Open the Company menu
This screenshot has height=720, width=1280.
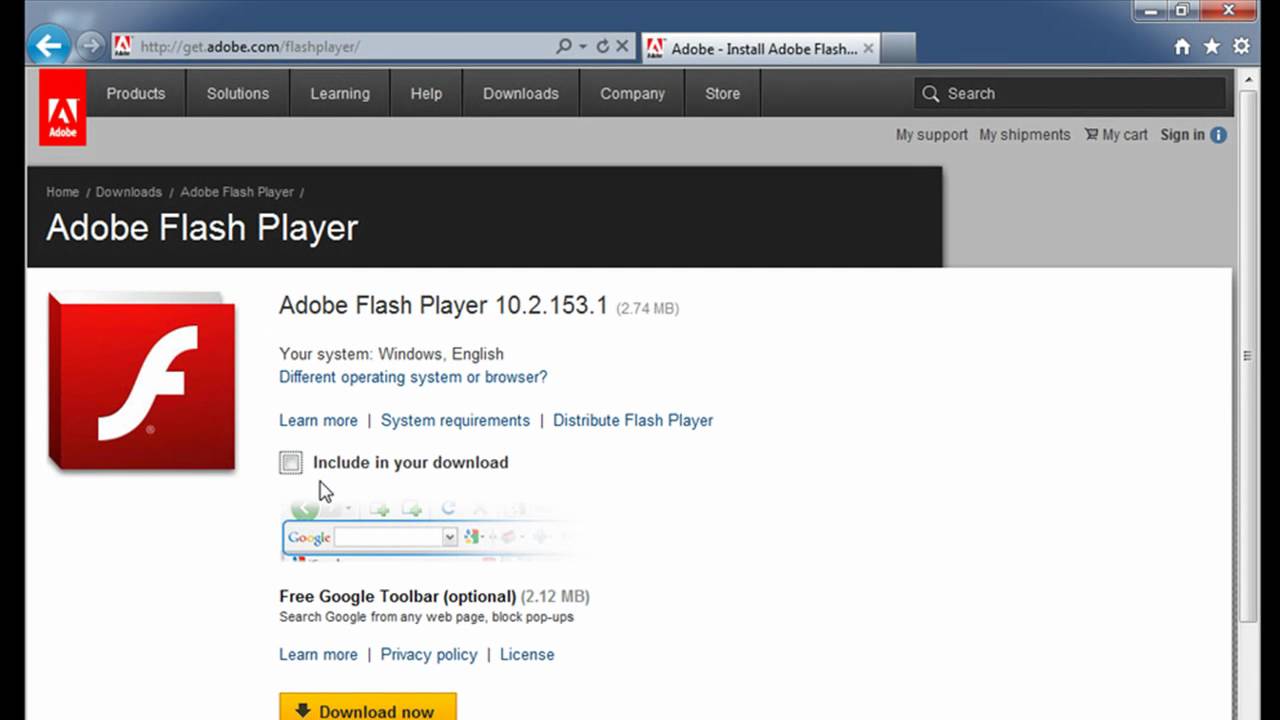click(x=632, y=93)
